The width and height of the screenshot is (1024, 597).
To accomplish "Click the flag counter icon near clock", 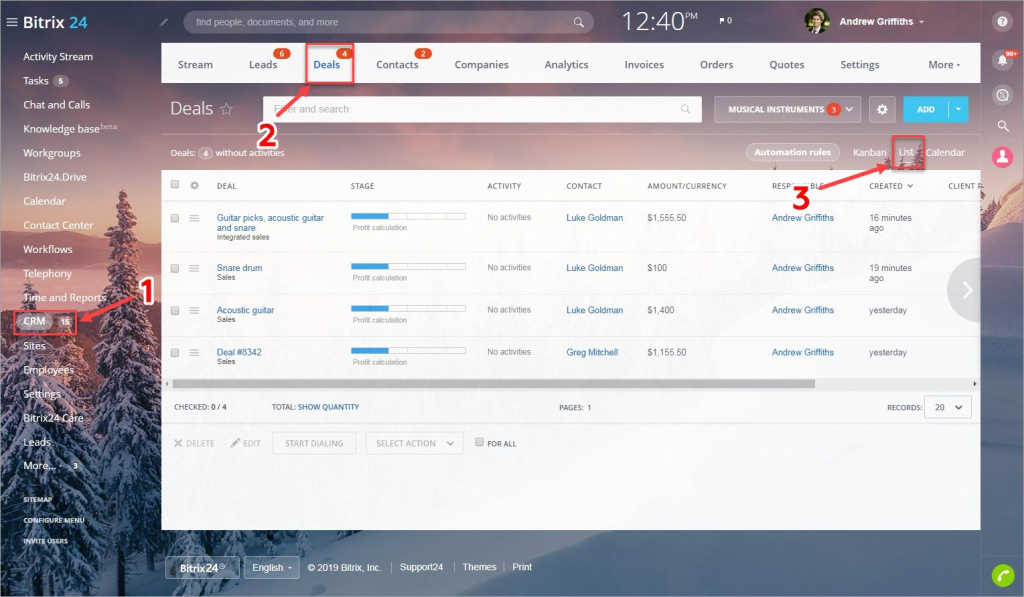I will point(725,21).
